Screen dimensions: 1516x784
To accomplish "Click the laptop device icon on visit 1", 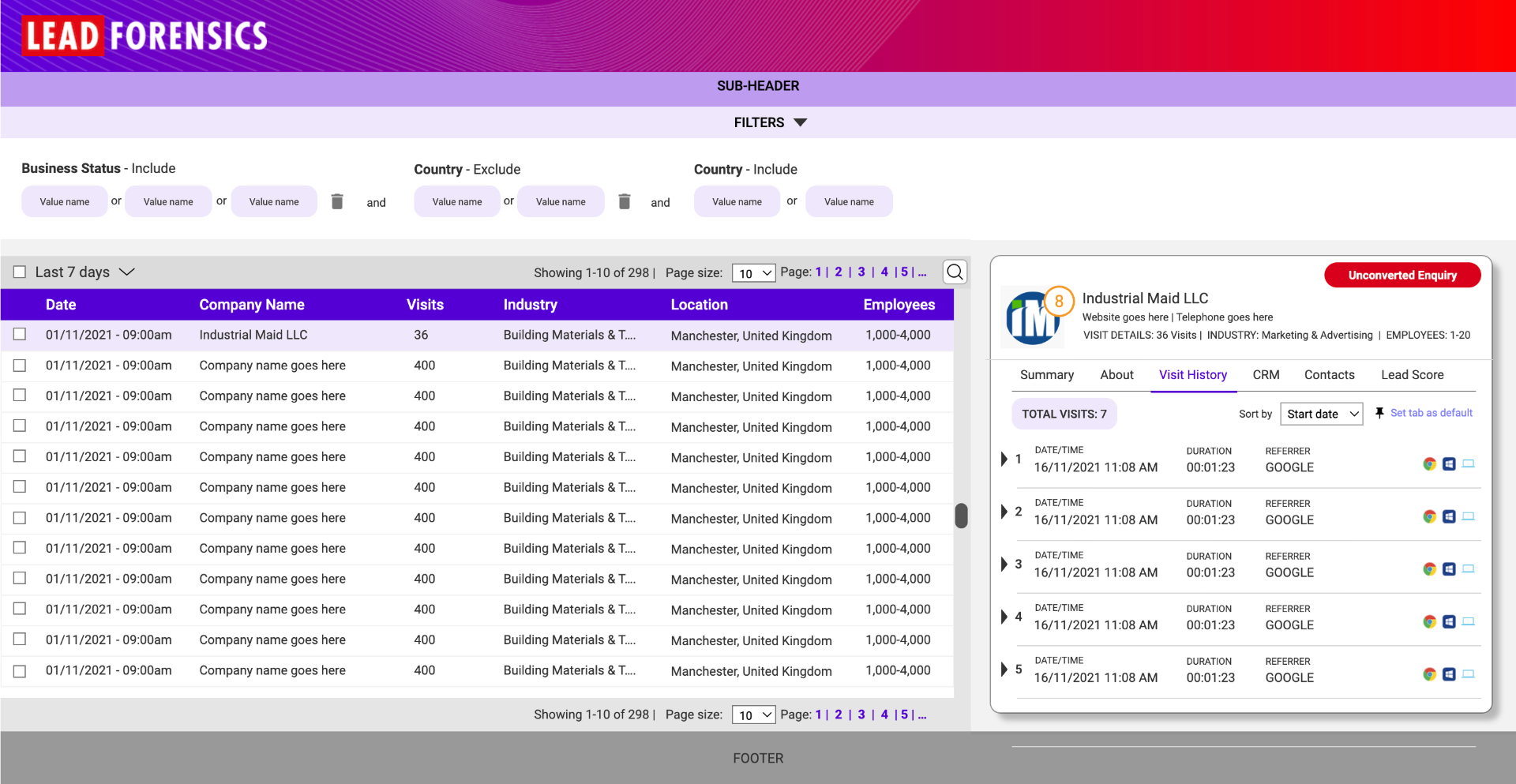I will (1469, 464).
